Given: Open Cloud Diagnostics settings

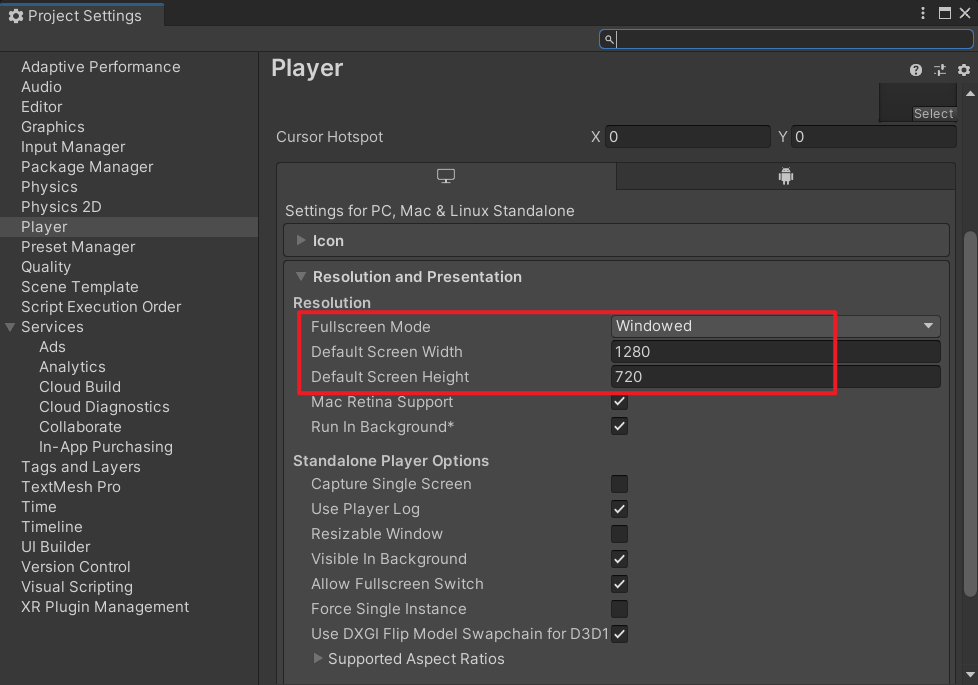Looking at the screenshot, I should pos(104,407).
